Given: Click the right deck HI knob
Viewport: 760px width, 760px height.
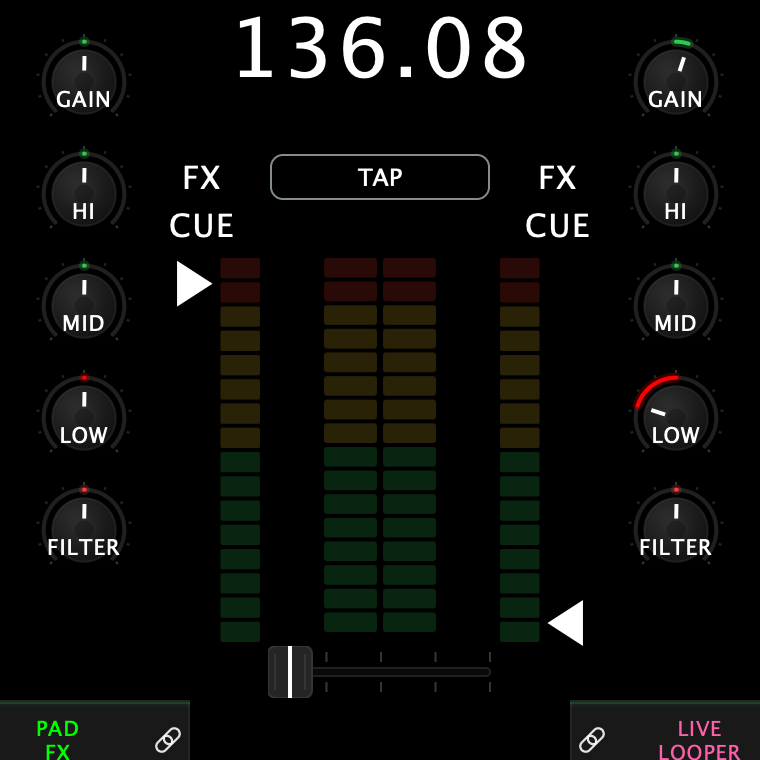Looking at the screenshot, I should click(x=676, y=192).
